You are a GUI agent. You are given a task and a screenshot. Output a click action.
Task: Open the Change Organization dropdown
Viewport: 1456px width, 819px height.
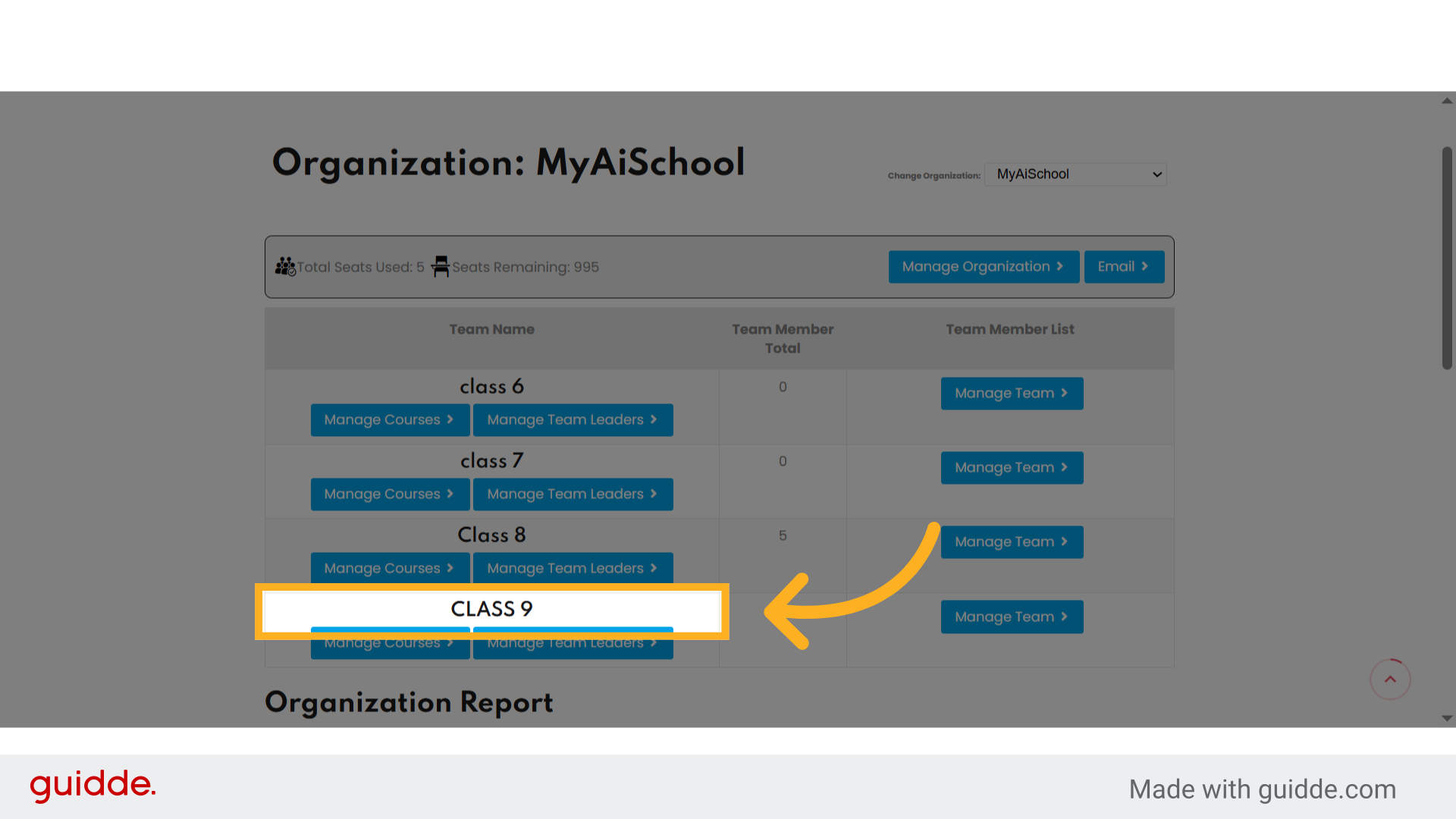click(1075, 174)
